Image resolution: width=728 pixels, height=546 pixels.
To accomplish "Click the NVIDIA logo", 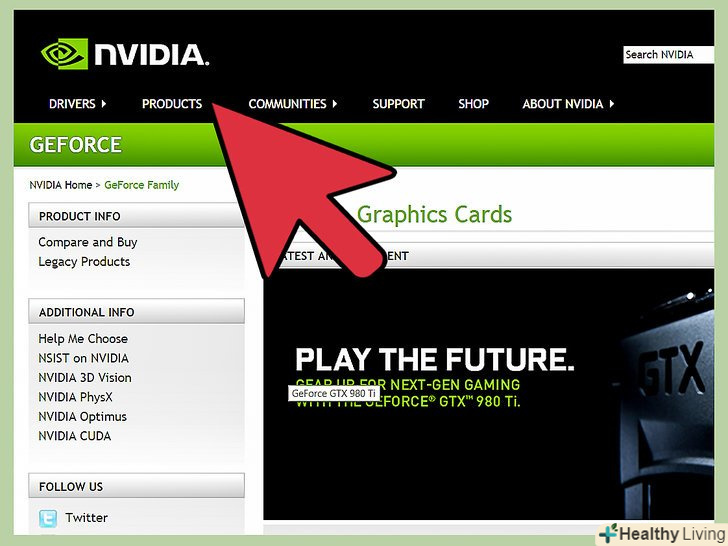I will [125, 54].
